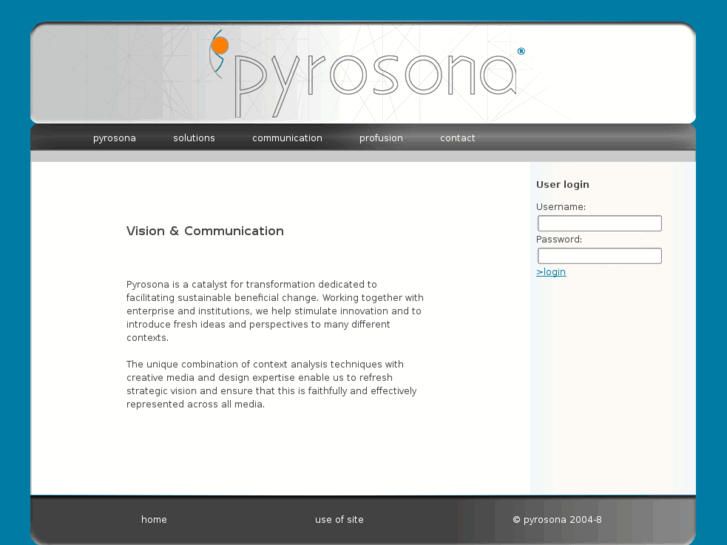Focus the Password input field
727x545 pixels.
pos(599,256)
